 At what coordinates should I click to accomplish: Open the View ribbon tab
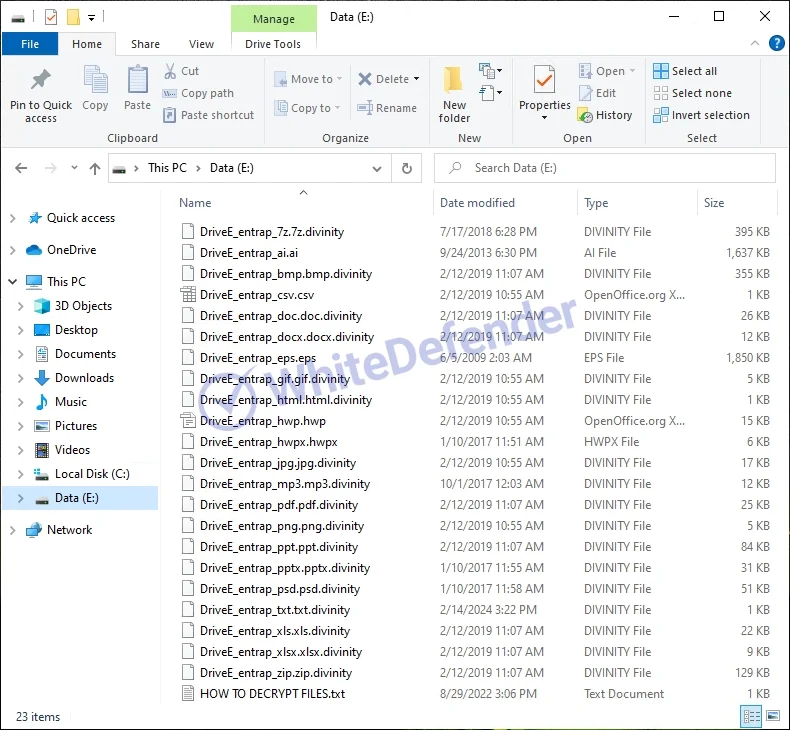coord(201,44)
